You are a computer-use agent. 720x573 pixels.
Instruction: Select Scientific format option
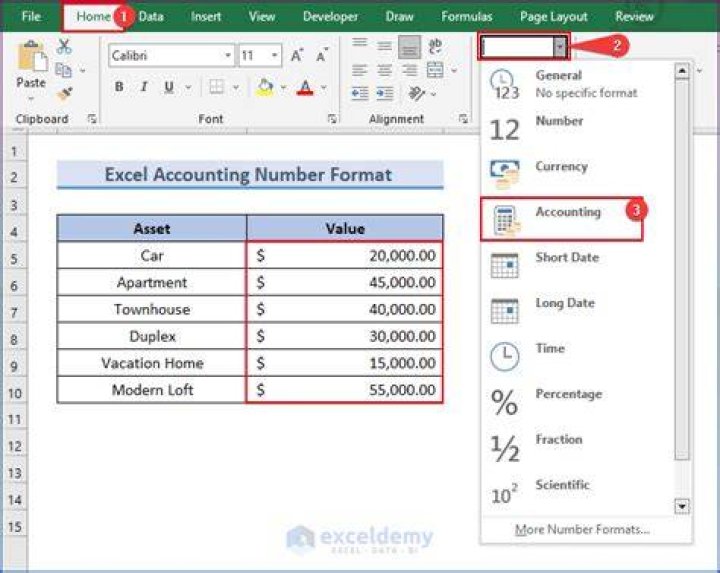tap(576, 492)
